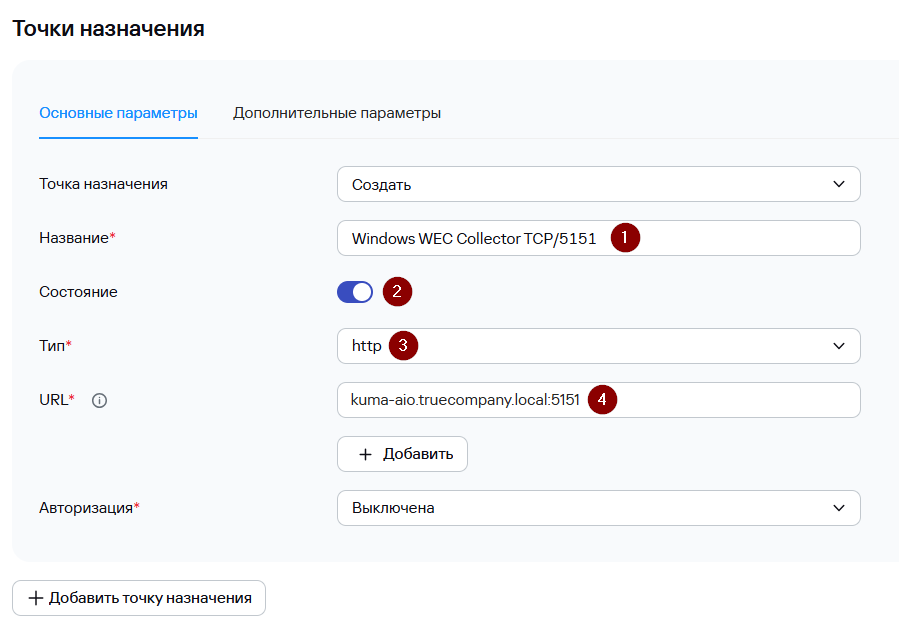Click the Состояние label text
Image resolution: width=899 pixels, height=630 pixels.
point(78,292)
